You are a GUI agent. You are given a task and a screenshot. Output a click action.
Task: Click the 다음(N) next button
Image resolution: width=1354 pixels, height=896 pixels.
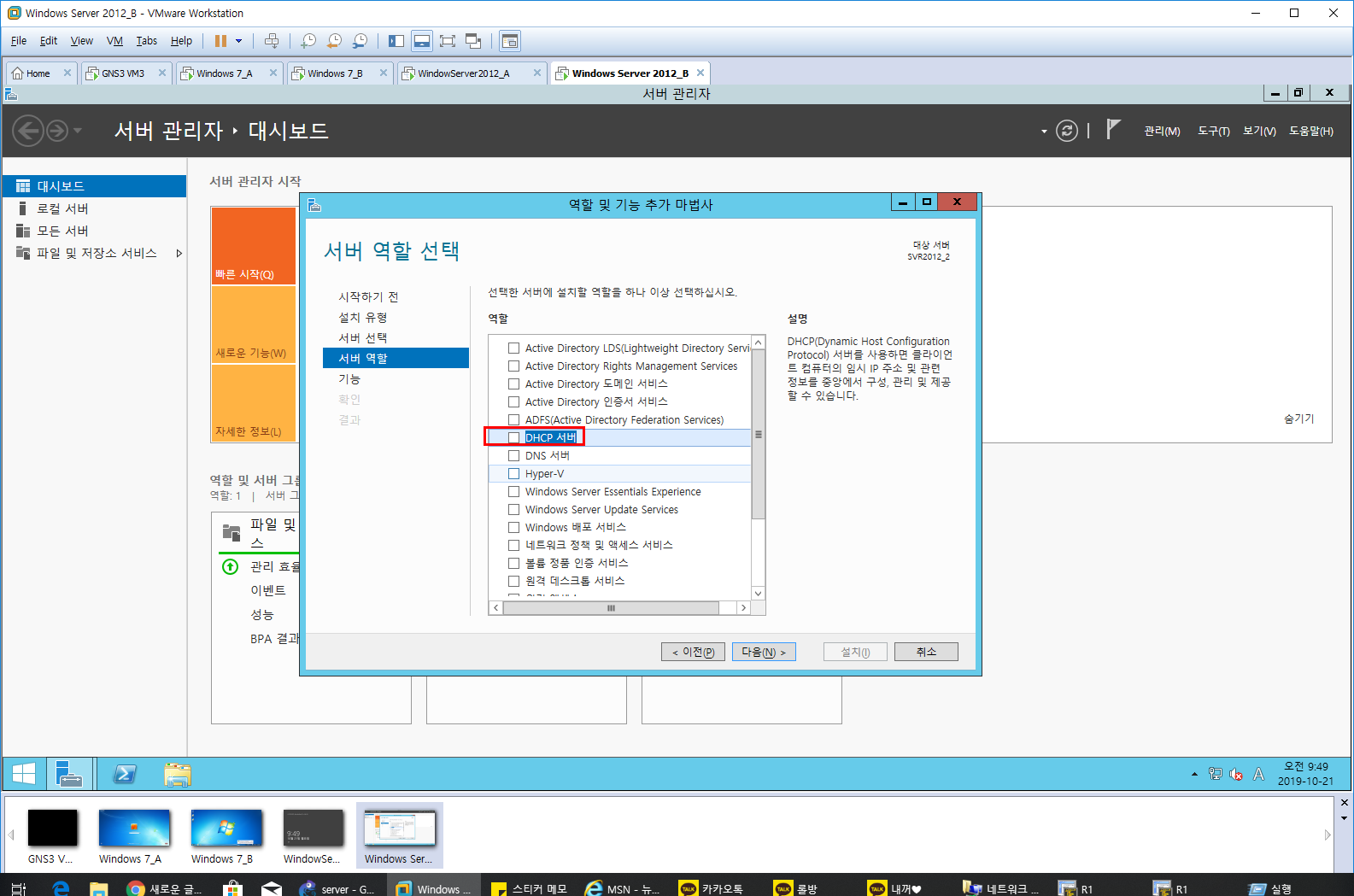coord(764,652)
